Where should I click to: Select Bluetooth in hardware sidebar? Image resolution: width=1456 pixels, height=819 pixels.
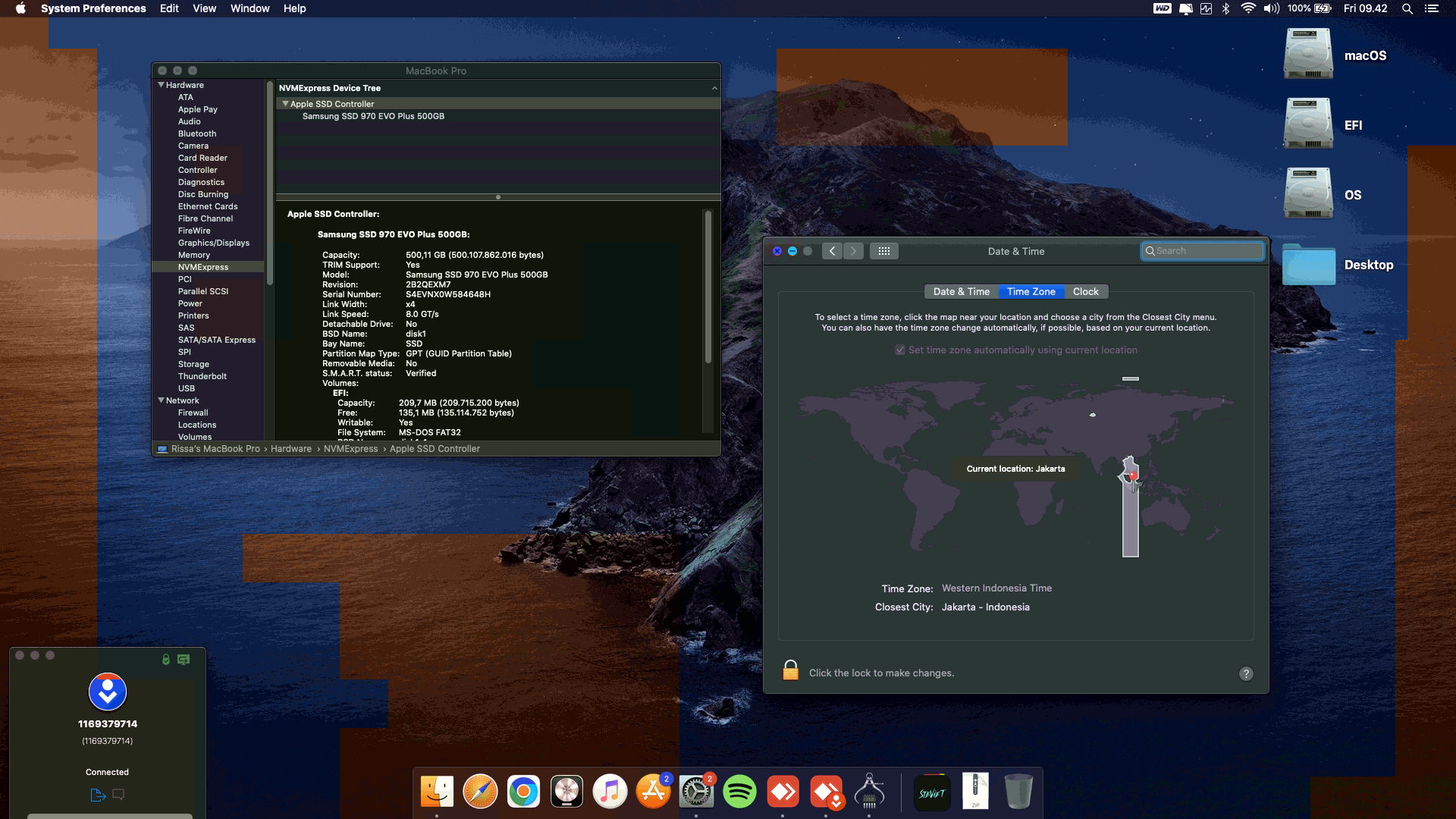tap(196, 133)
